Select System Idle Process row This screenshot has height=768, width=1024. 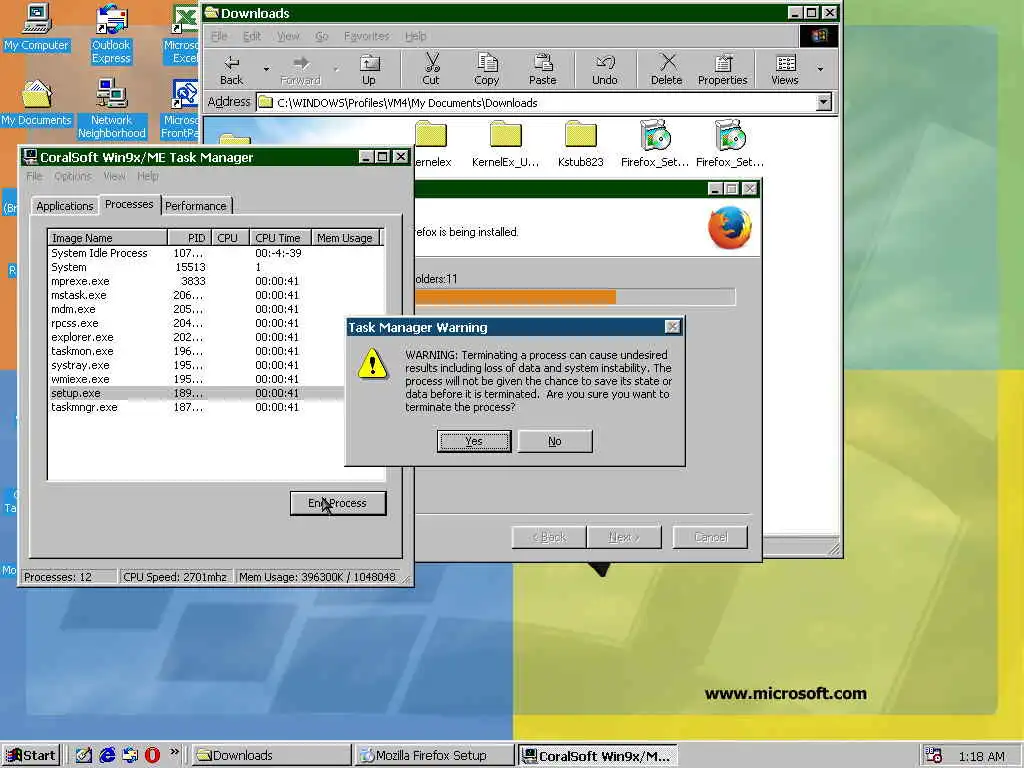click(x=216, y=253)
